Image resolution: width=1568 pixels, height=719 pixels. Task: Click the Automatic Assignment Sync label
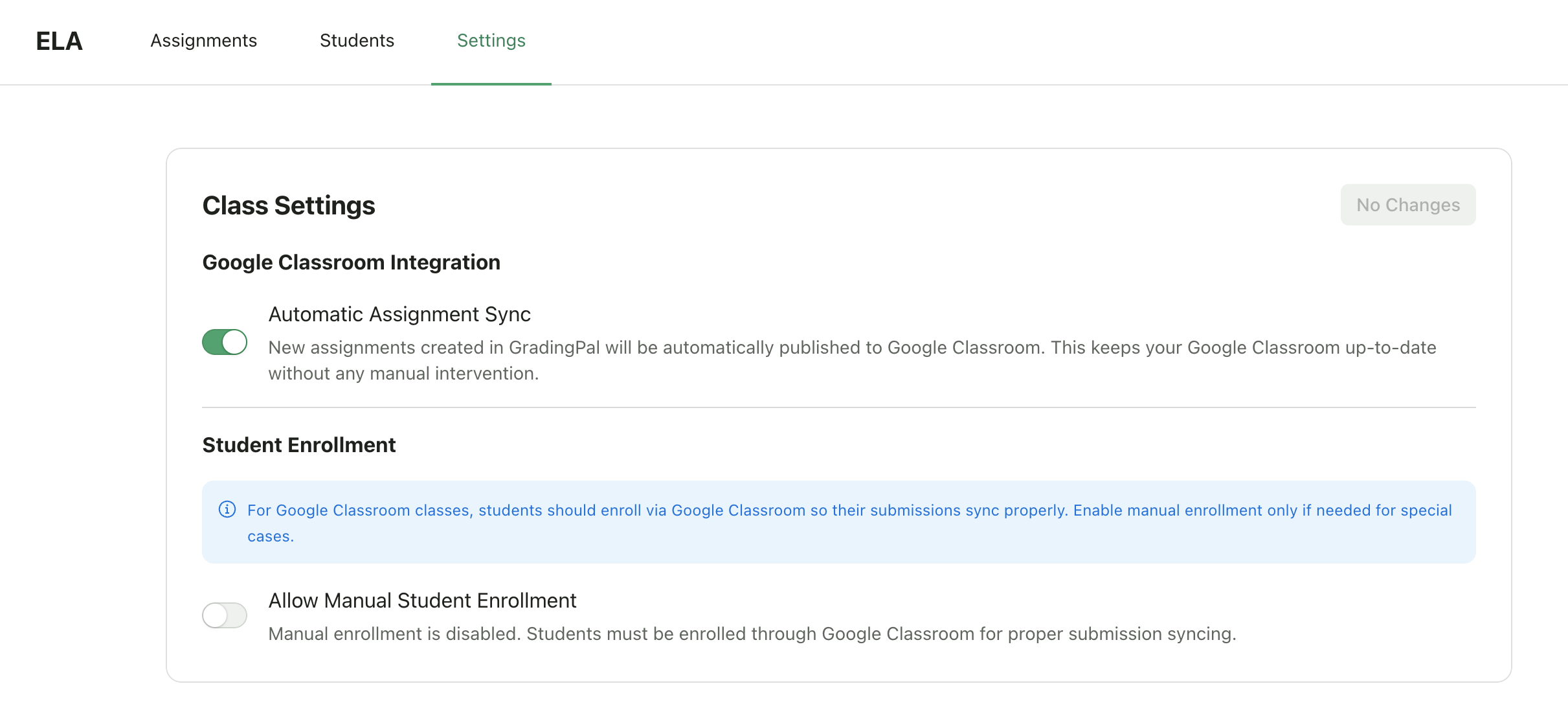click(399, 314)
